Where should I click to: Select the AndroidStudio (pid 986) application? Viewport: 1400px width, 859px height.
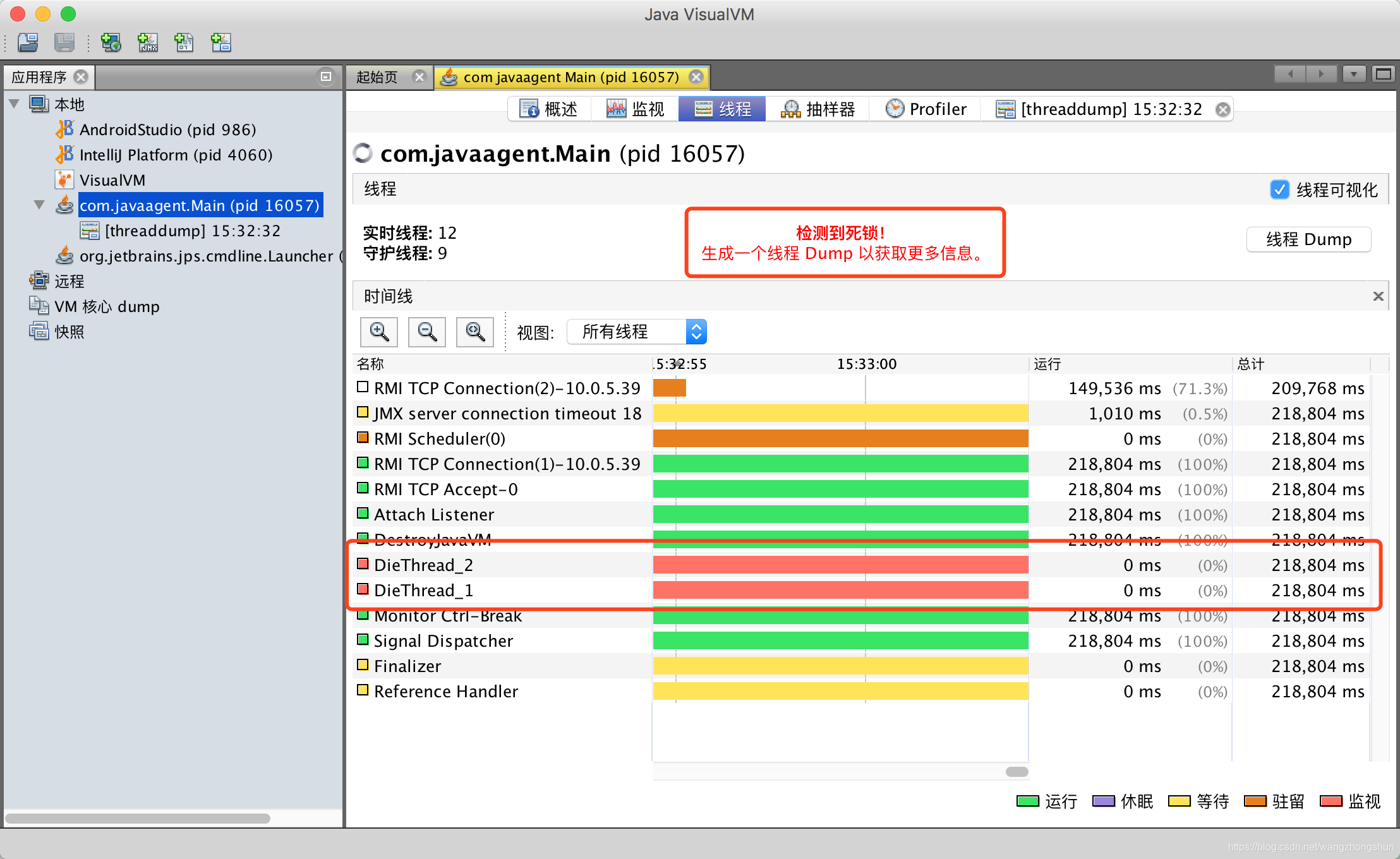click(167, 129)
